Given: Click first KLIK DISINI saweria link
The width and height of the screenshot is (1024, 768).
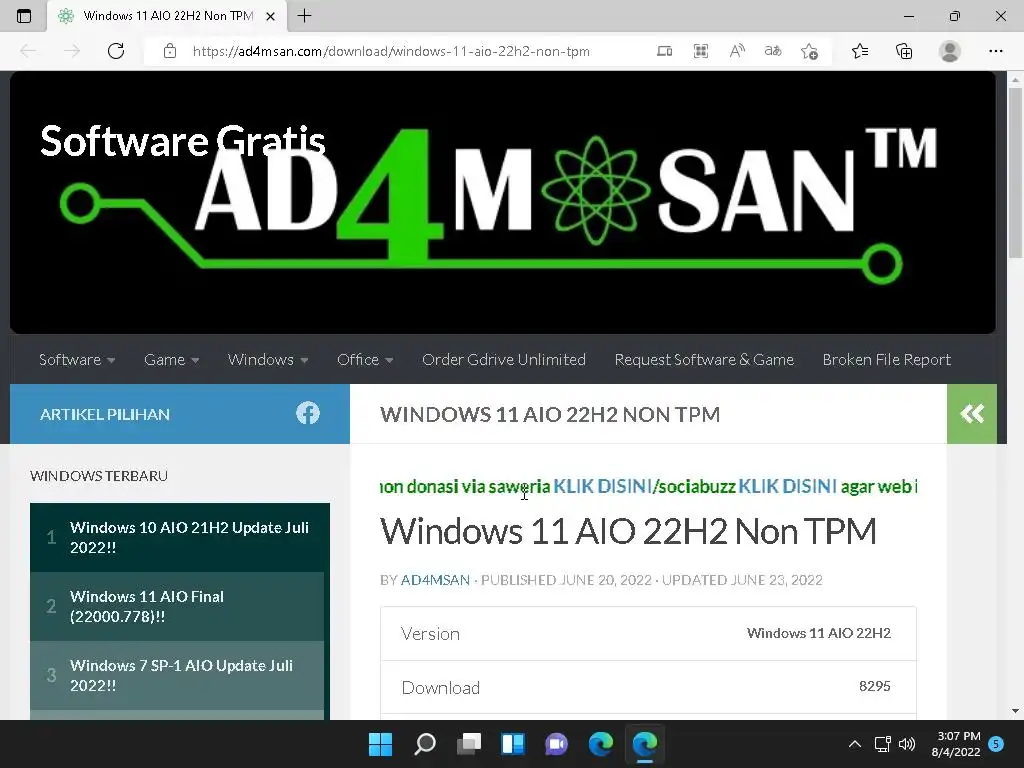Looking at the screenshot, I should 602,487.
